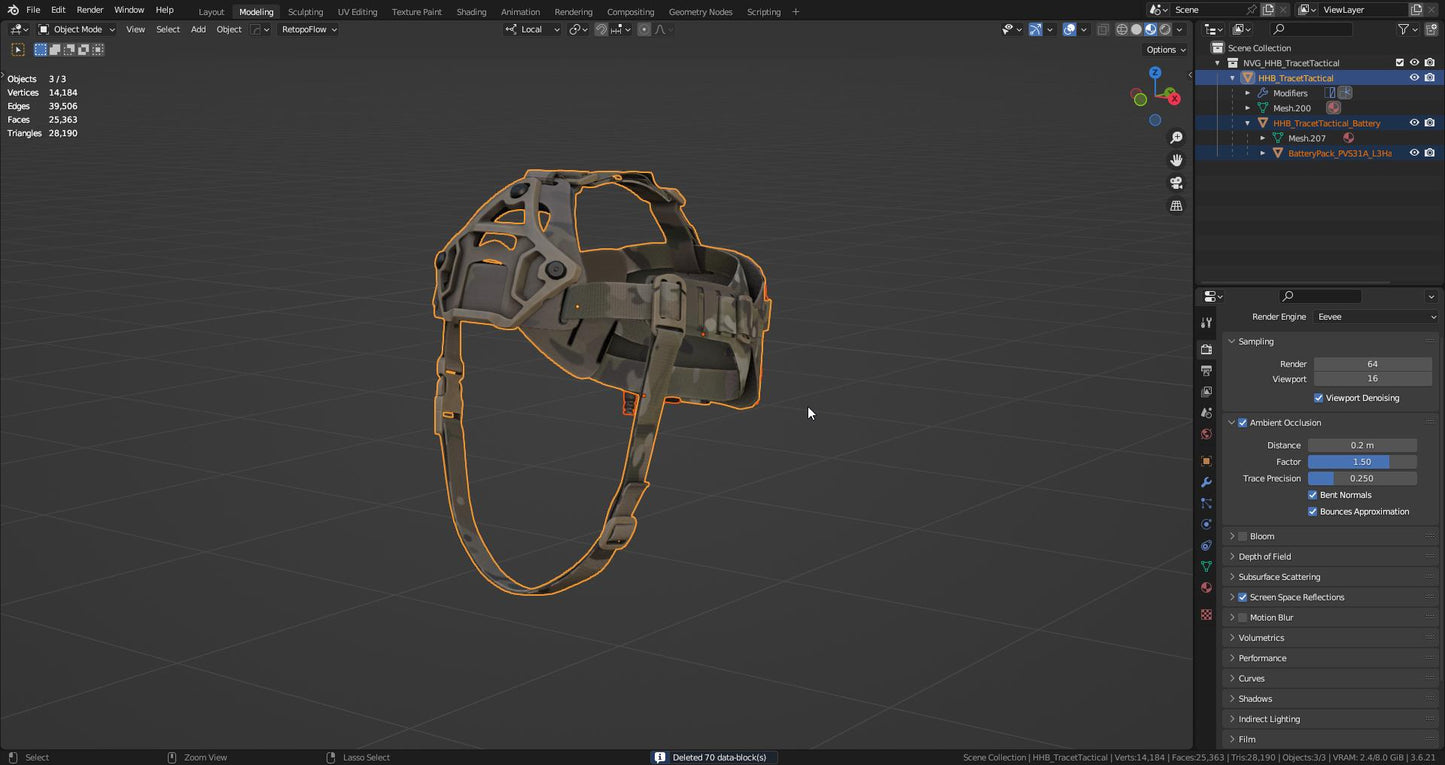This screenshot has width=1445, height=765.
Task: Enable the Bloom checkbox
Action: pyautogui.click(x=1243, y=537)
